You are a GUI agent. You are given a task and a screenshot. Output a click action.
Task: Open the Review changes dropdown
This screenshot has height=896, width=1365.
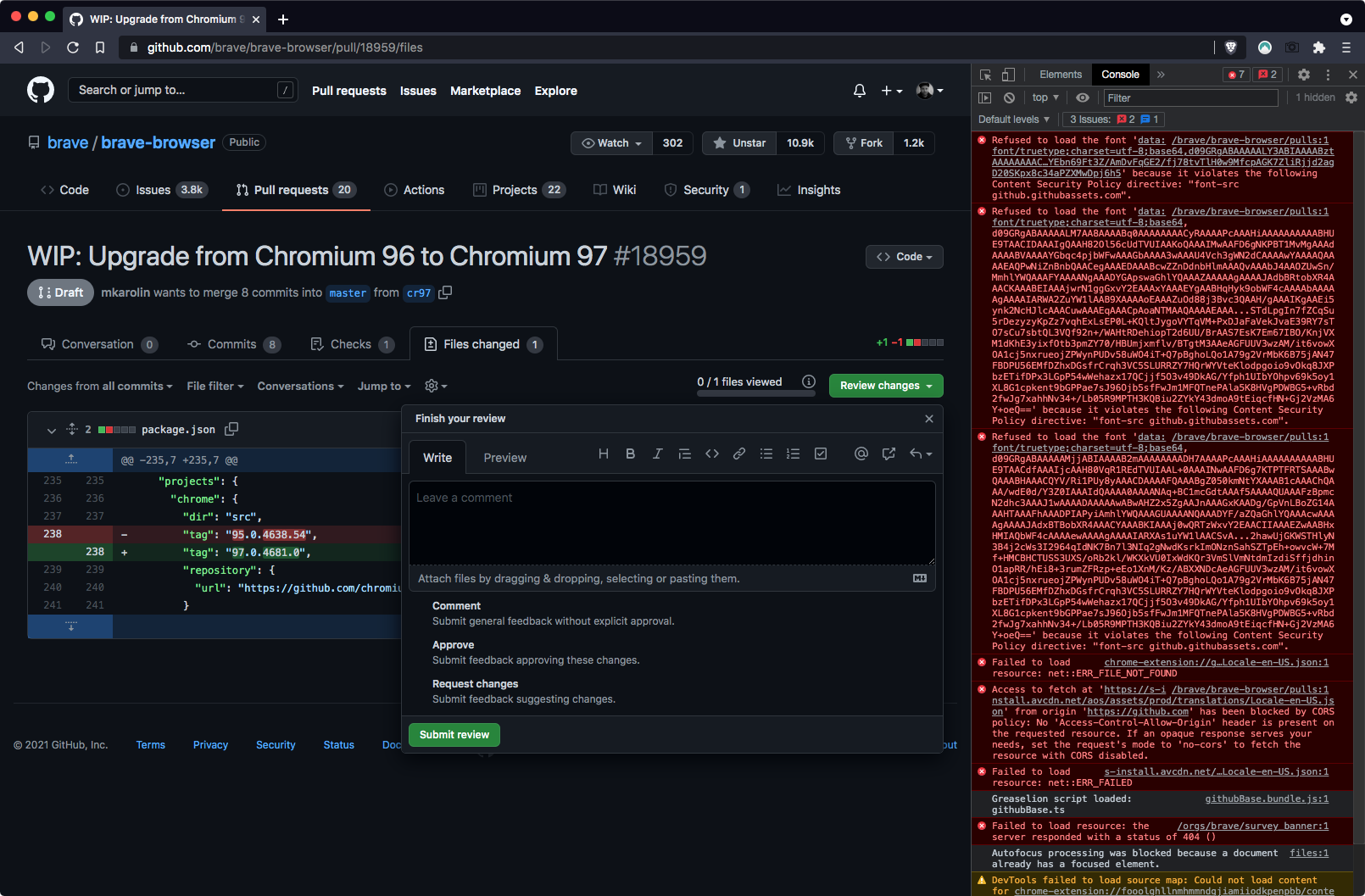[886, 386]
